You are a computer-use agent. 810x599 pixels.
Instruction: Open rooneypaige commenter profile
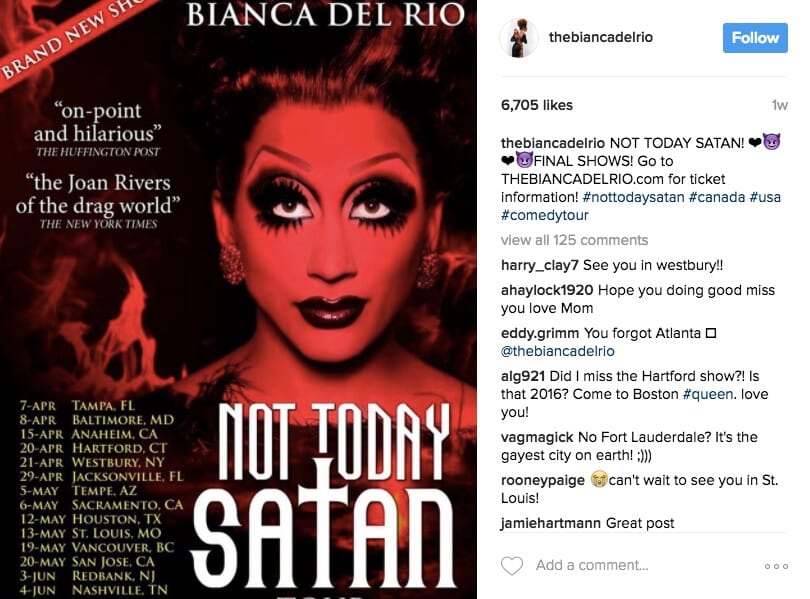click(542, 480)
